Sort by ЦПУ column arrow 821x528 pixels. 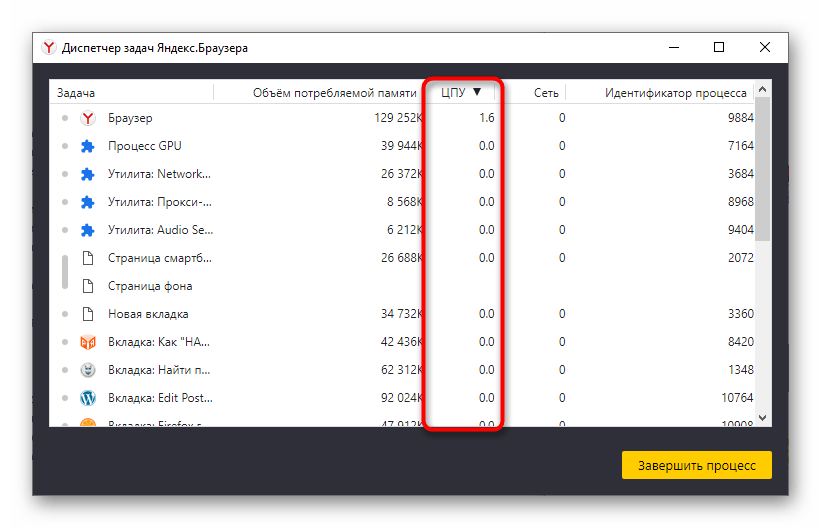pos(477,92)
